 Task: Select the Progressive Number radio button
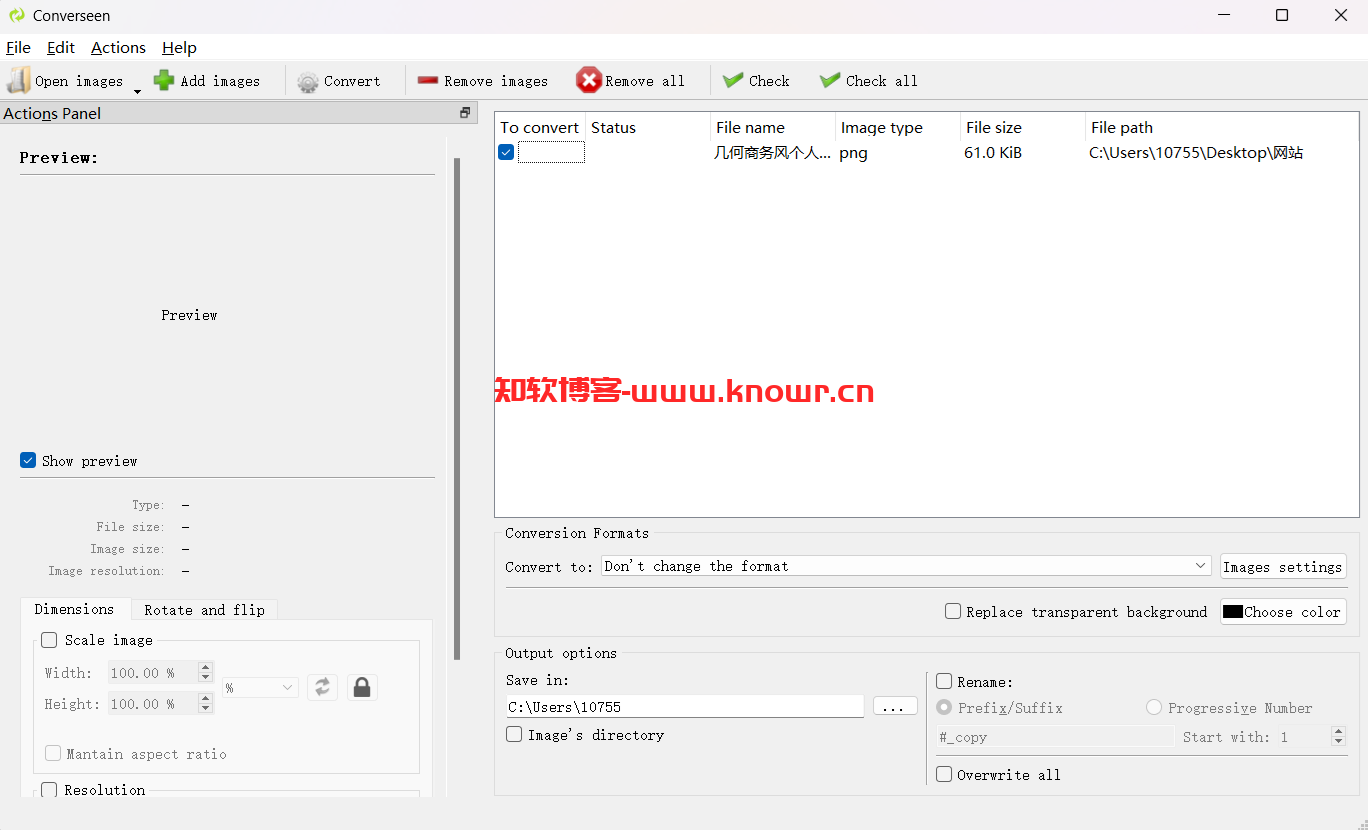point(1154,707)
